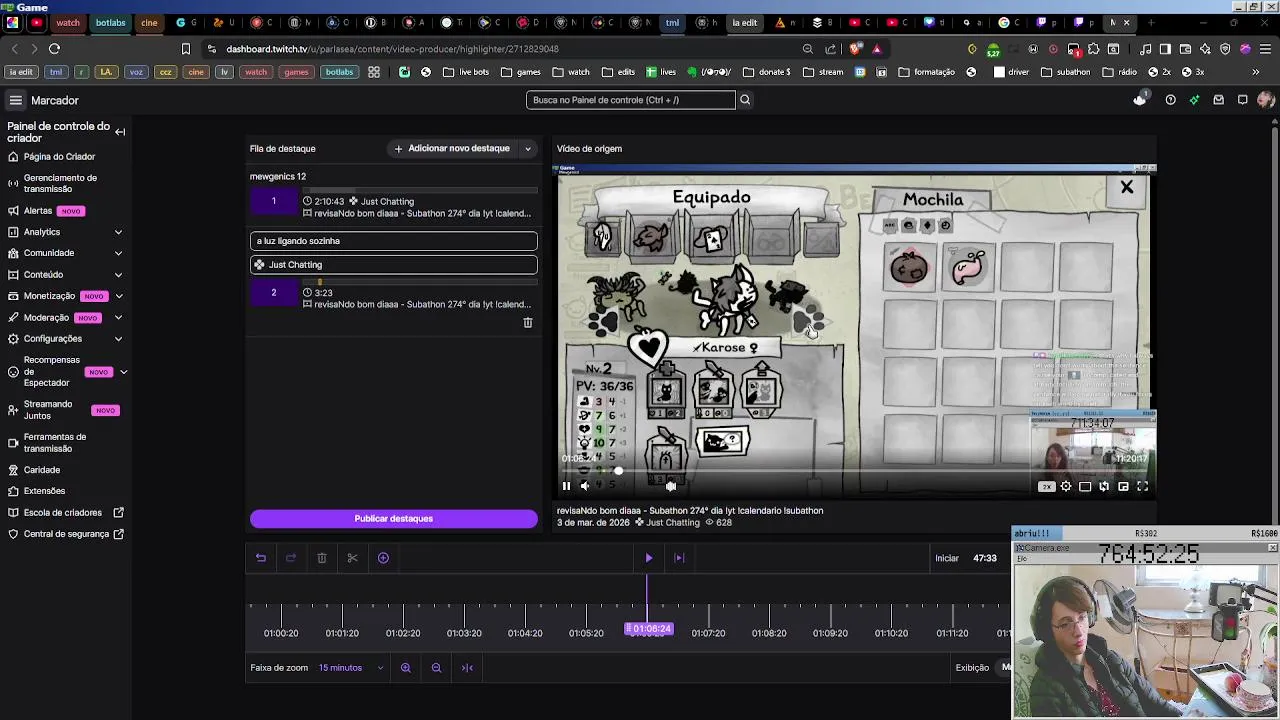Image resolution: width=1280 pixels, height=720 pixels.
Task: Change playback speed via the 2x badge
Action: pos(1046,487)
